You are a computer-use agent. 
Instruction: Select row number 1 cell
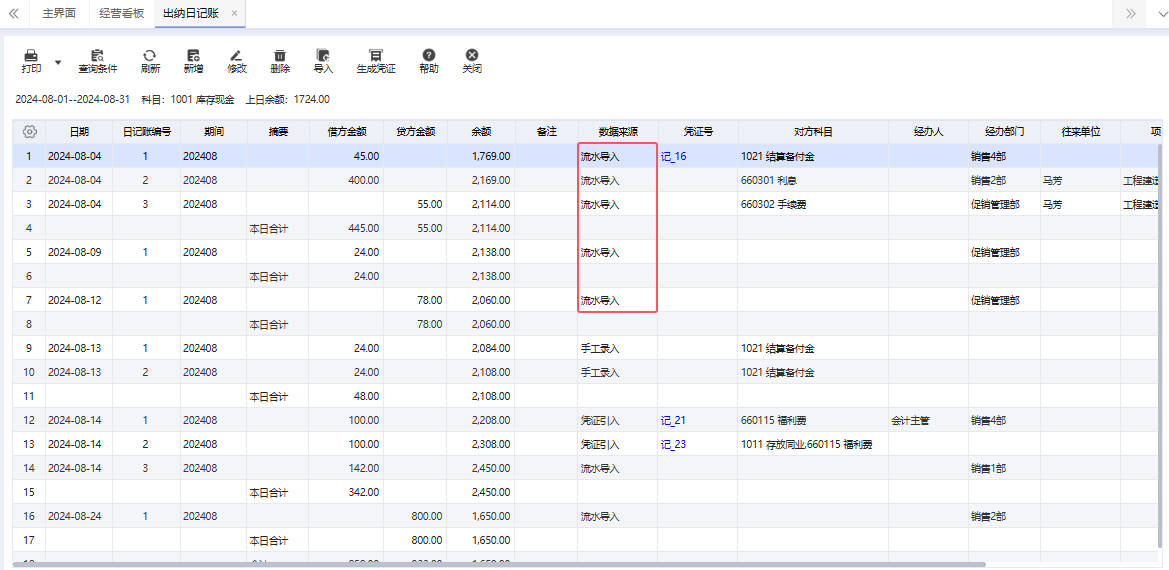(29, 156)
